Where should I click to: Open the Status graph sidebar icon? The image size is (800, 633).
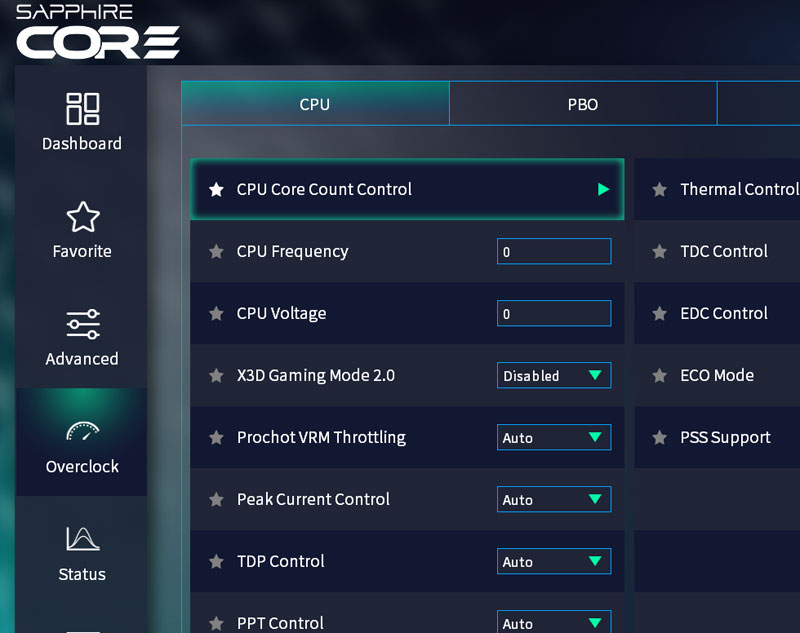[82, 540]
